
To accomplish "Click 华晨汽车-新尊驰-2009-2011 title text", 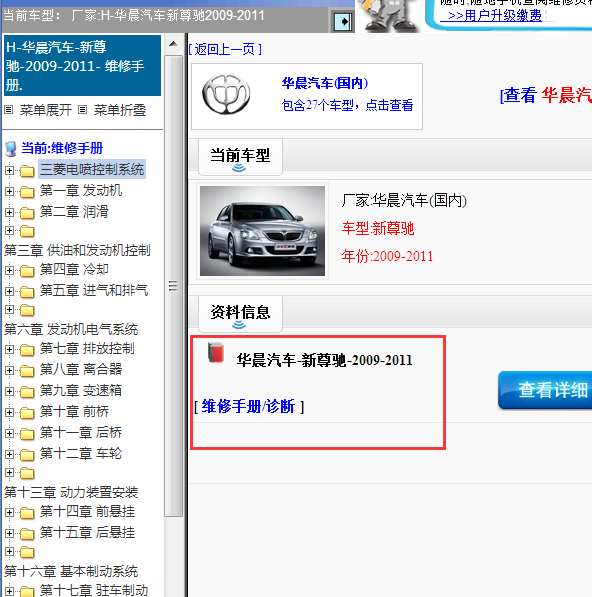I will 324,360.
